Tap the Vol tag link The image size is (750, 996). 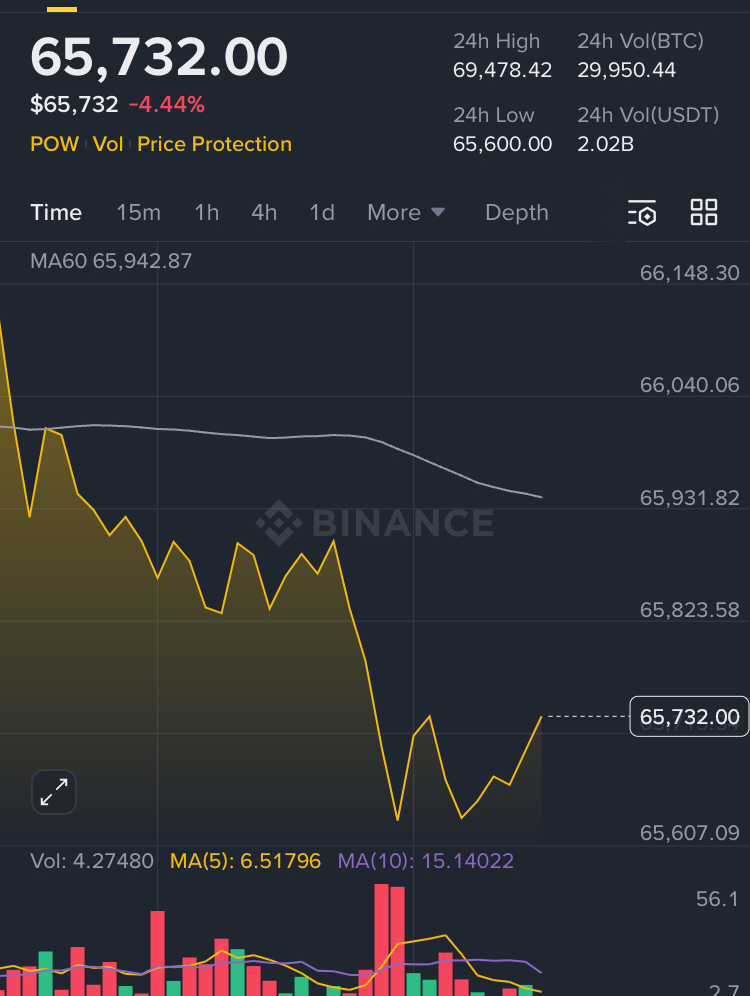click(x=108, y=144)
